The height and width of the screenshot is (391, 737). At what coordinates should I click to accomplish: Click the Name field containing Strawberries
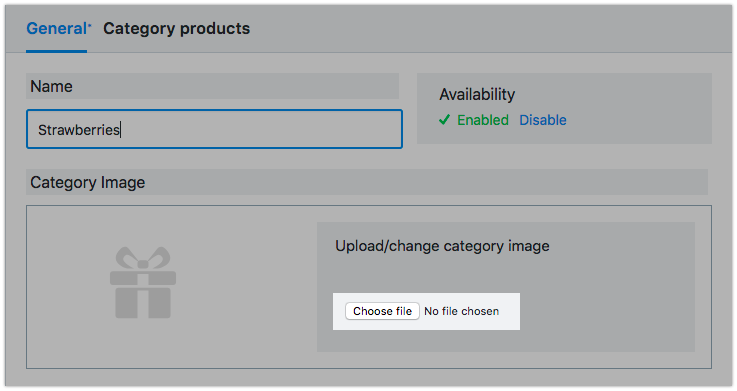214,129
